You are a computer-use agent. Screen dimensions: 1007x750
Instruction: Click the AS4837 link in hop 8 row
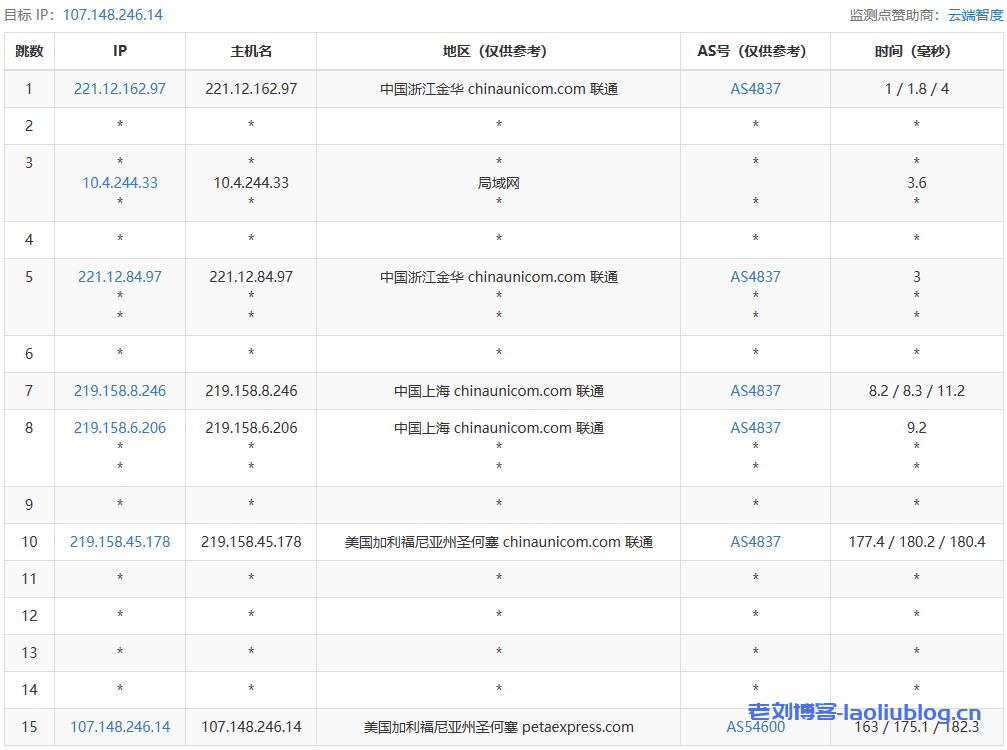click(x=755, y=428)
